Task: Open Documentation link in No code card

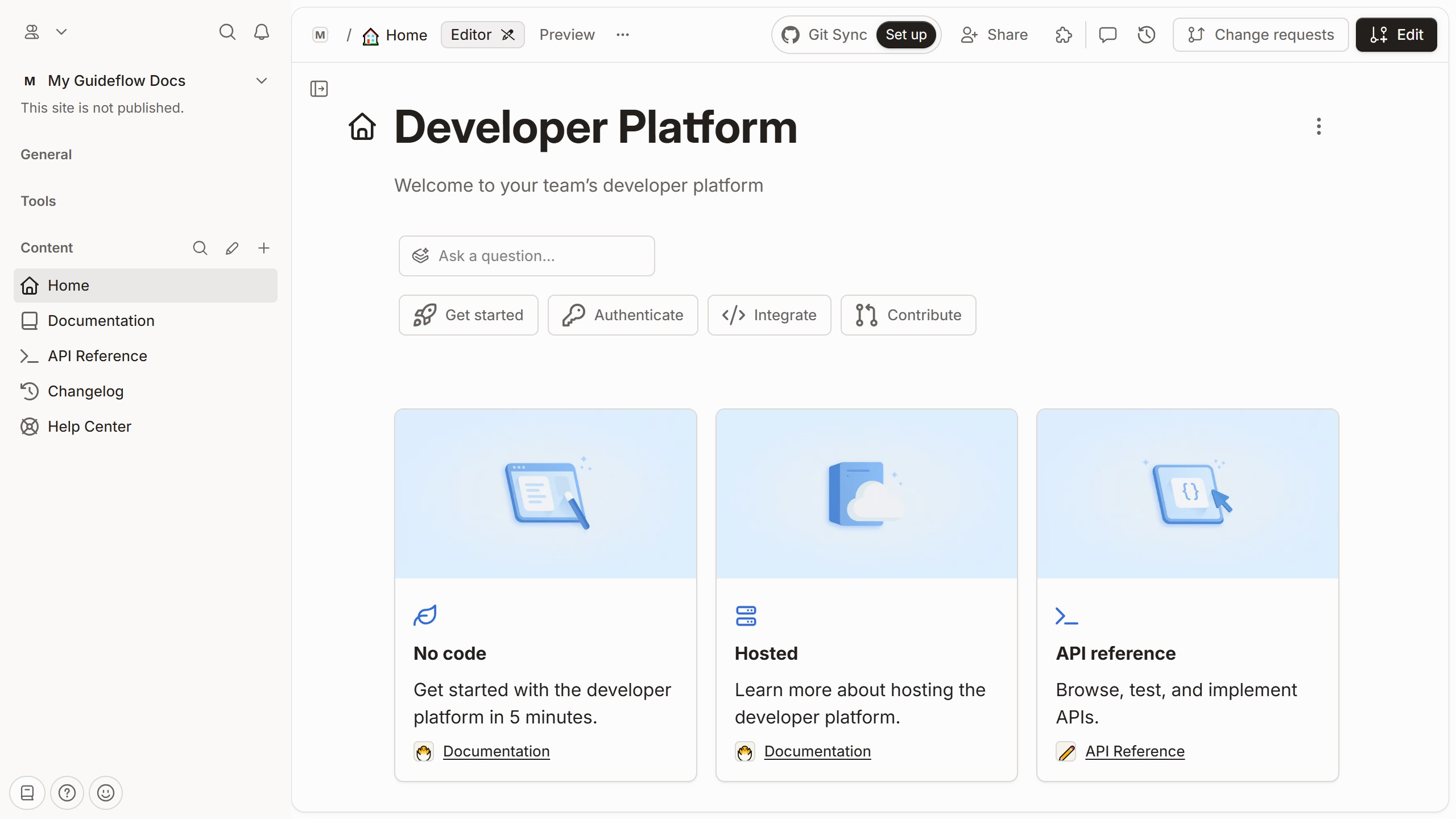Action: 496,752
